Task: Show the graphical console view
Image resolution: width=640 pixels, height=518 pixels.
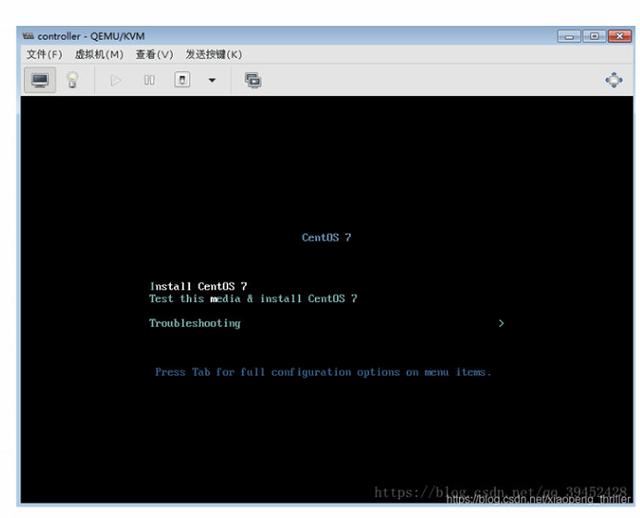Action: [x=40, y=80]
